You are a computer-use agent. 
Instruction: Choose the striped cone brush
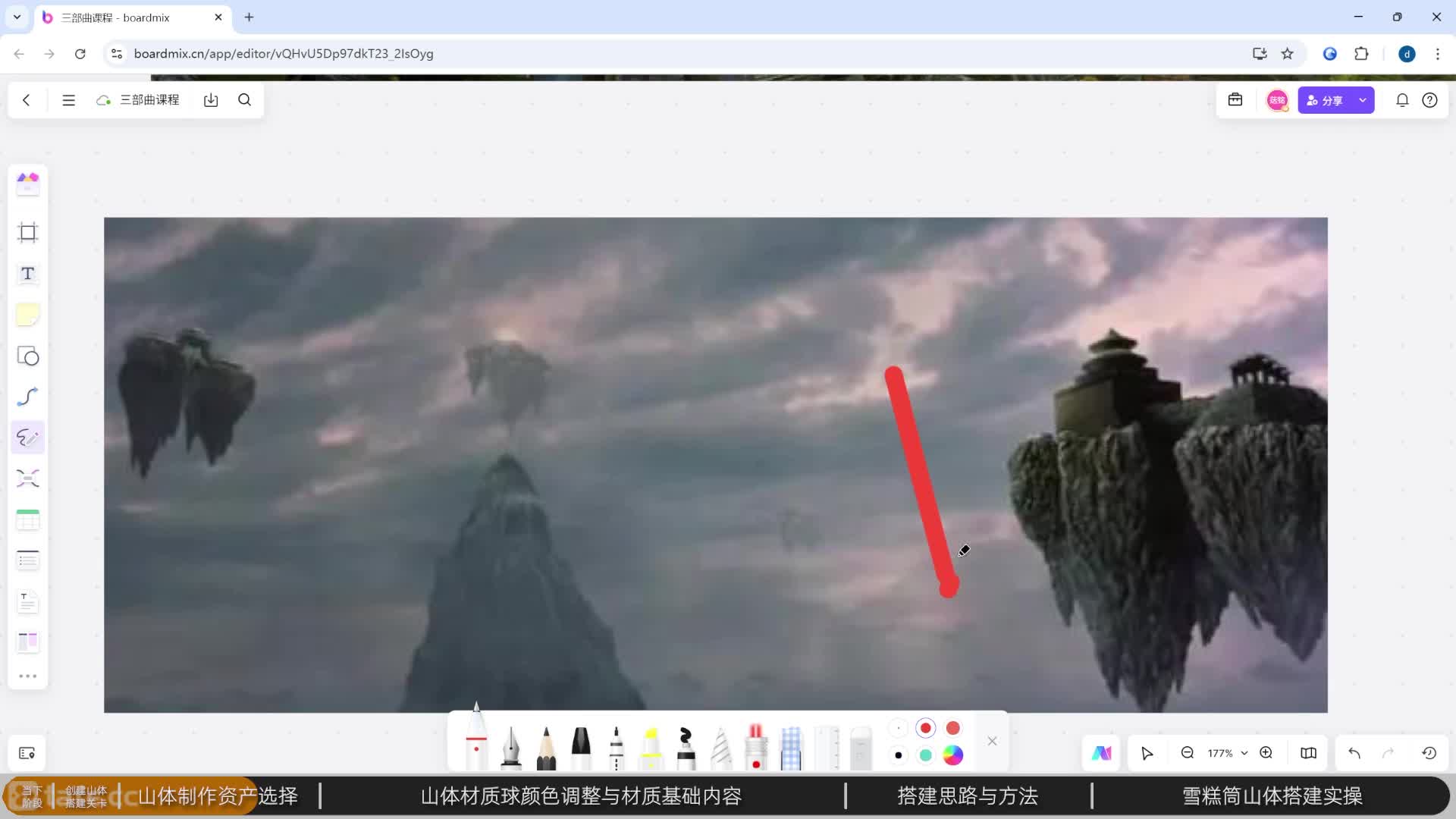pyautogui.click(x=721, y=748)
